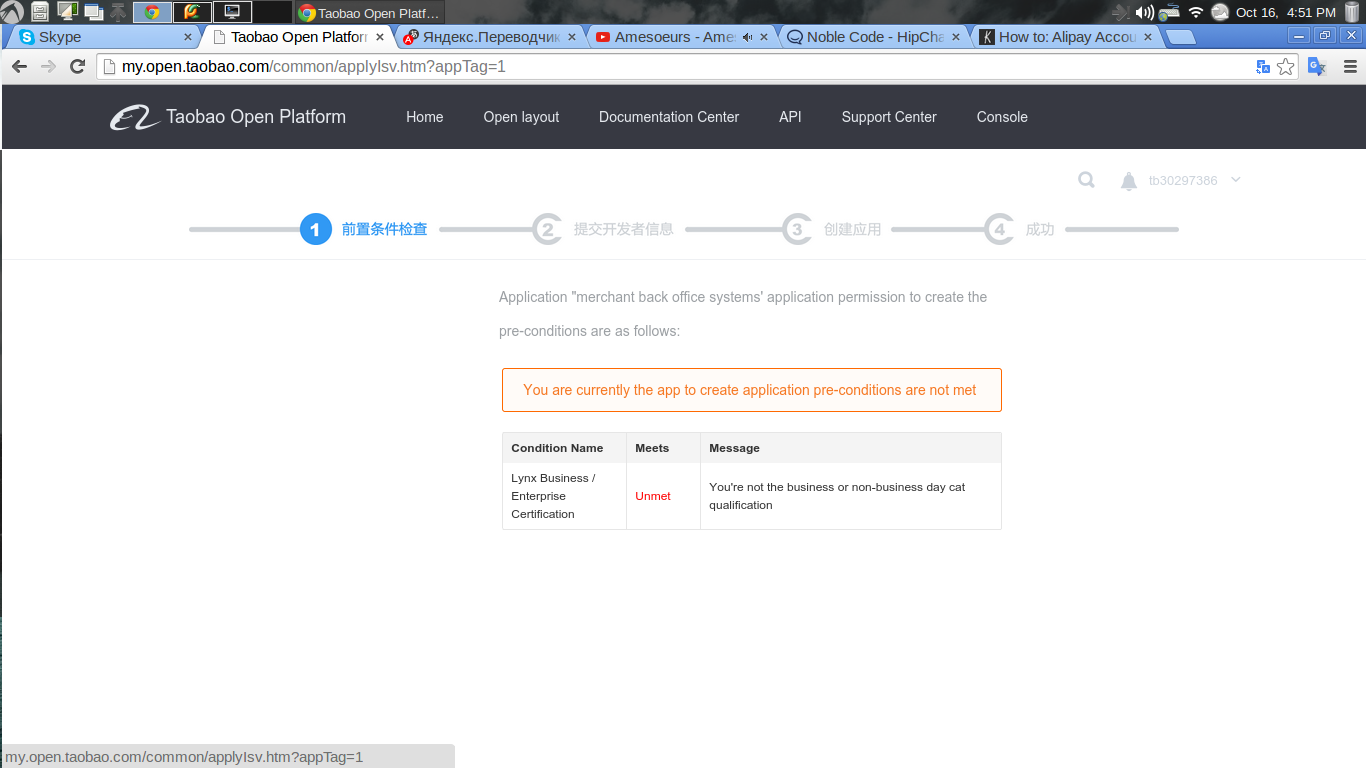Screen dimensions: 1366x768
Task: Switch to the Яндекс.Переводчик tab
Action: tap(491, 37)
